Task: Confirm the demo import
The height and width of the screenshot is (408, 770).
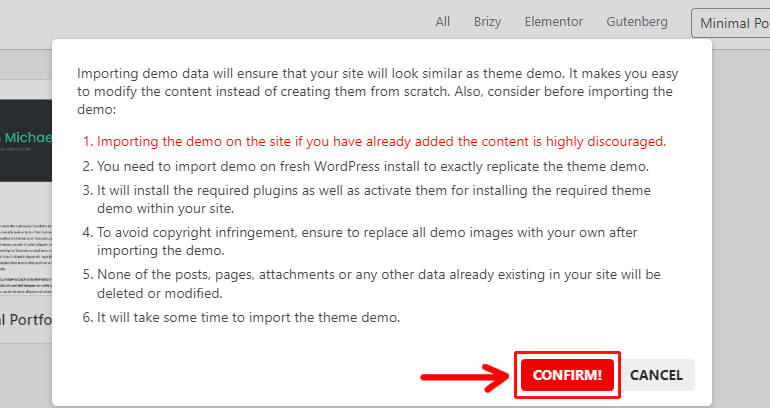Action: [x=567, y=375]
